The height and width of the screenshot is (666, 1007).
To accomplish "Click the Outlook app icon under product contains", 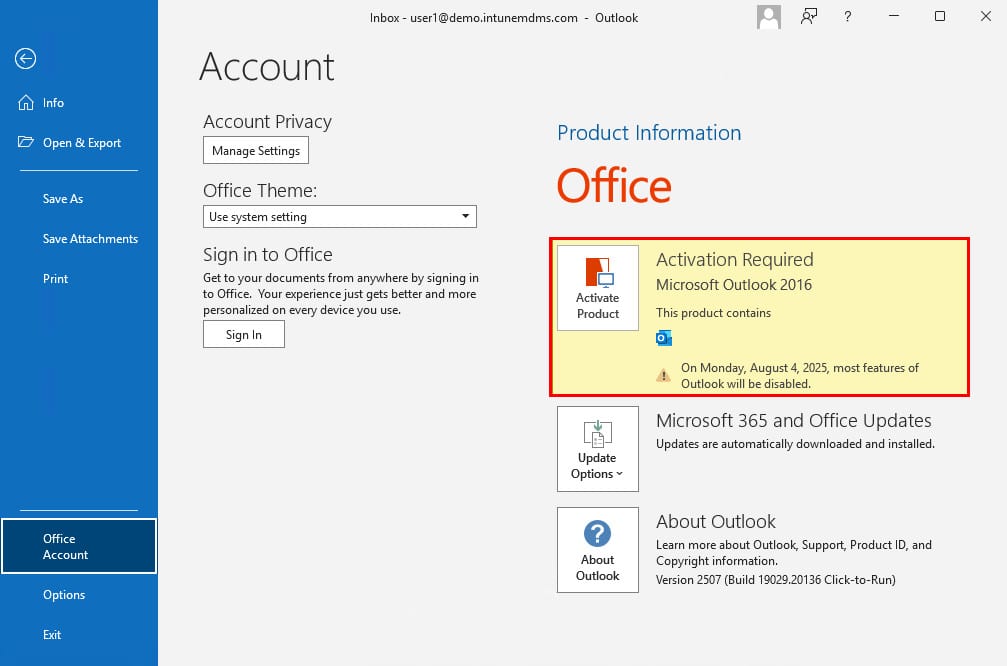I will (x=664, y=338).
